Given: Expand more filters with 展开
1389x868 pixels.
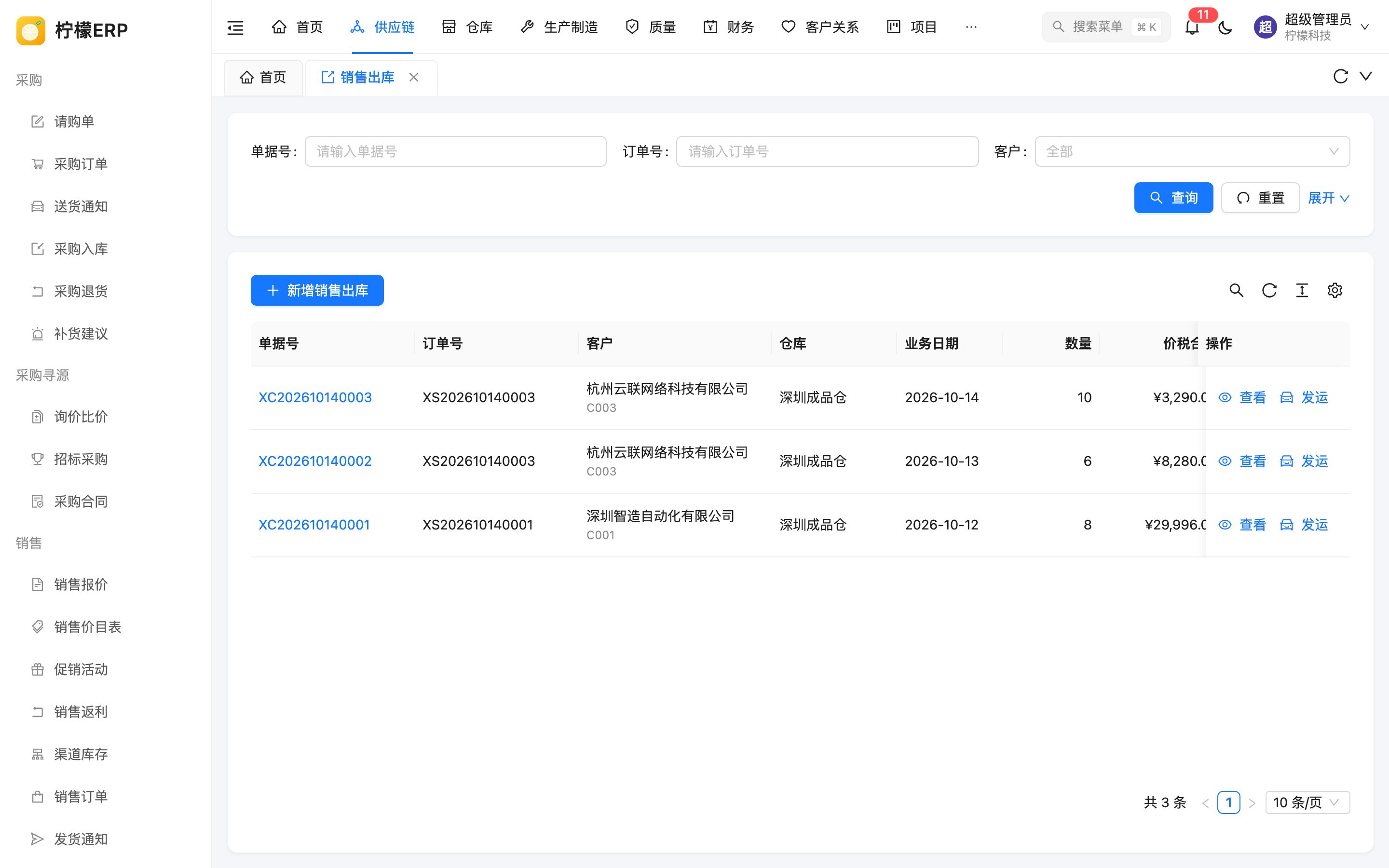Looking at the screenshot, I should click(x=1328, y=198).
